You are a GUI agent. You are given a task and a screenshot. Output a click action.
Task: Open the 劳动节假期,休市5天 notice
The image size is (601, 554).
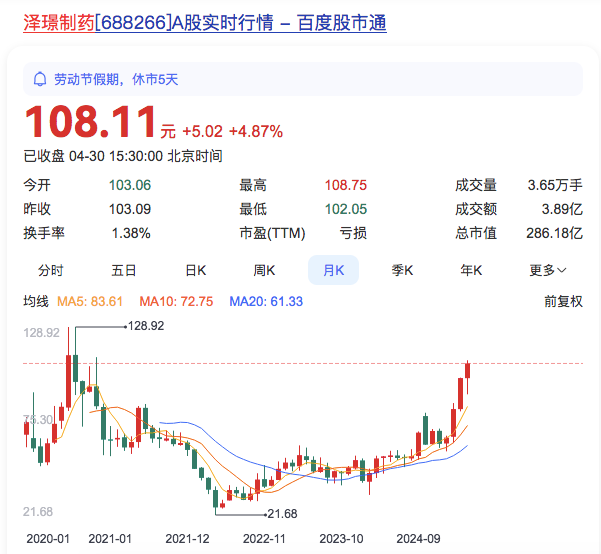[x=303, y=79]
